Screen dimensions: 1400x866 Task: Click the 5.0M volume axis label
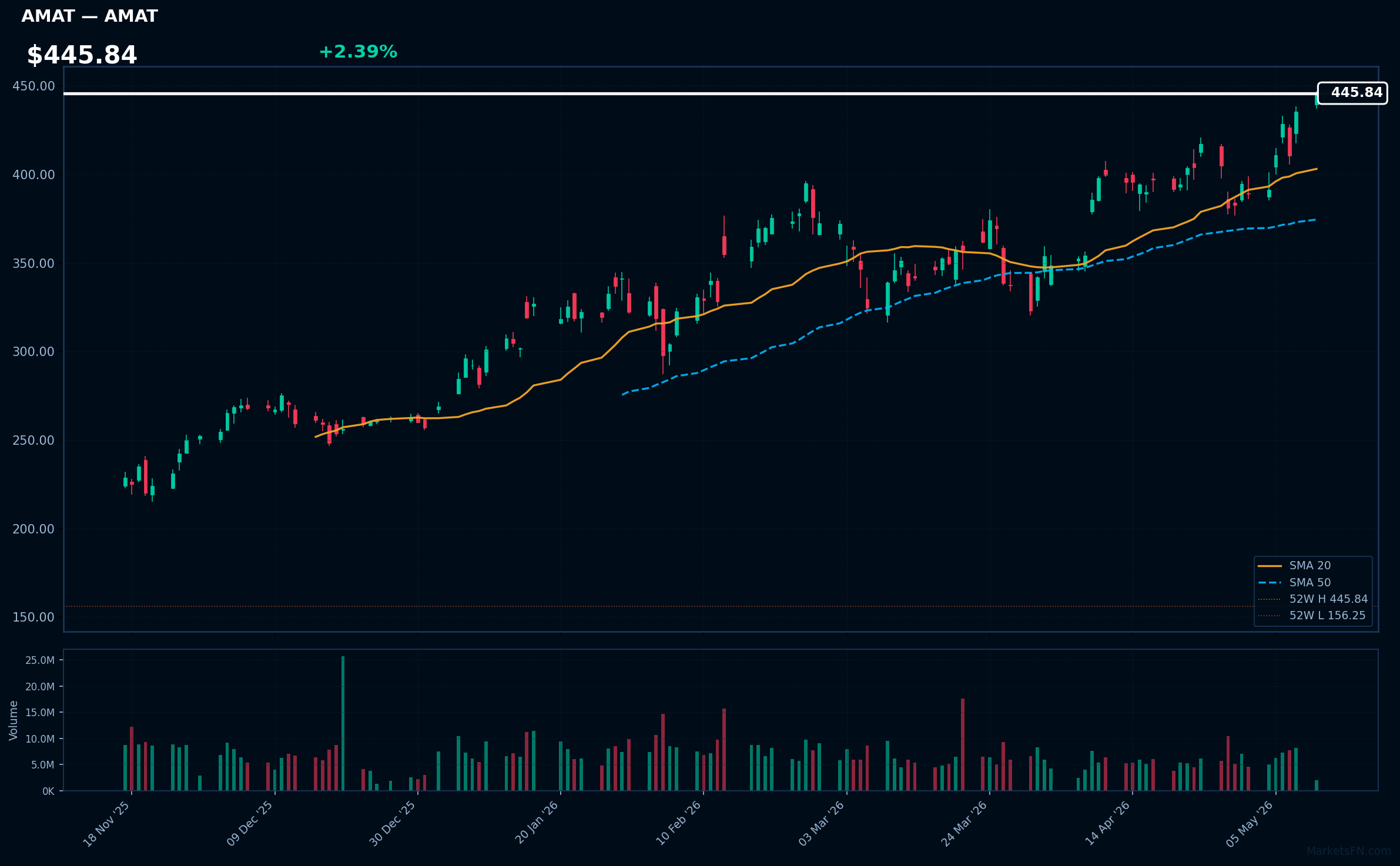43,765
